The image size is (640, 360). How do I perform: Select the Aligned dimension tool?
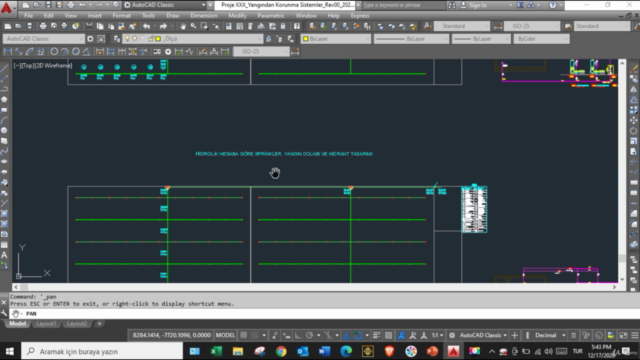[18, 51]
